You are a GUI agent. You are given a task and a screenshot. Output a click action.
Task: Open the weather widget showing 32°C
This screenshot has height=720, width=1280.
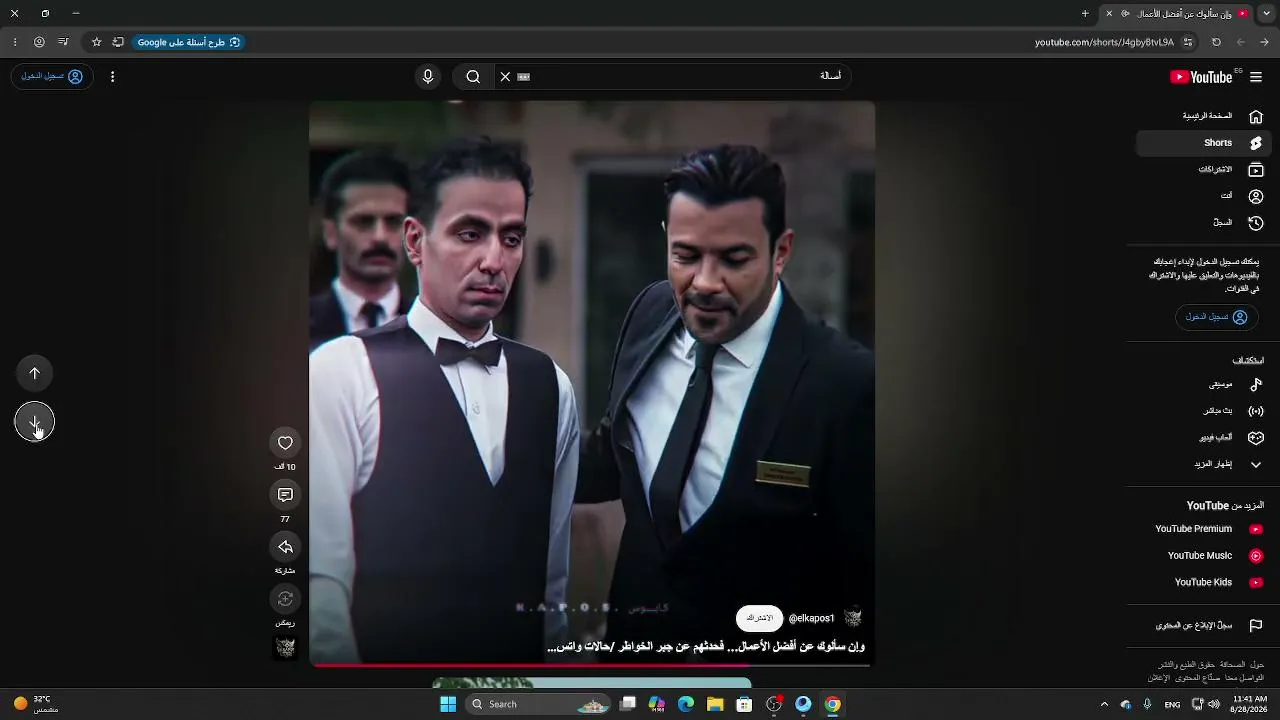tap(36, 704)
